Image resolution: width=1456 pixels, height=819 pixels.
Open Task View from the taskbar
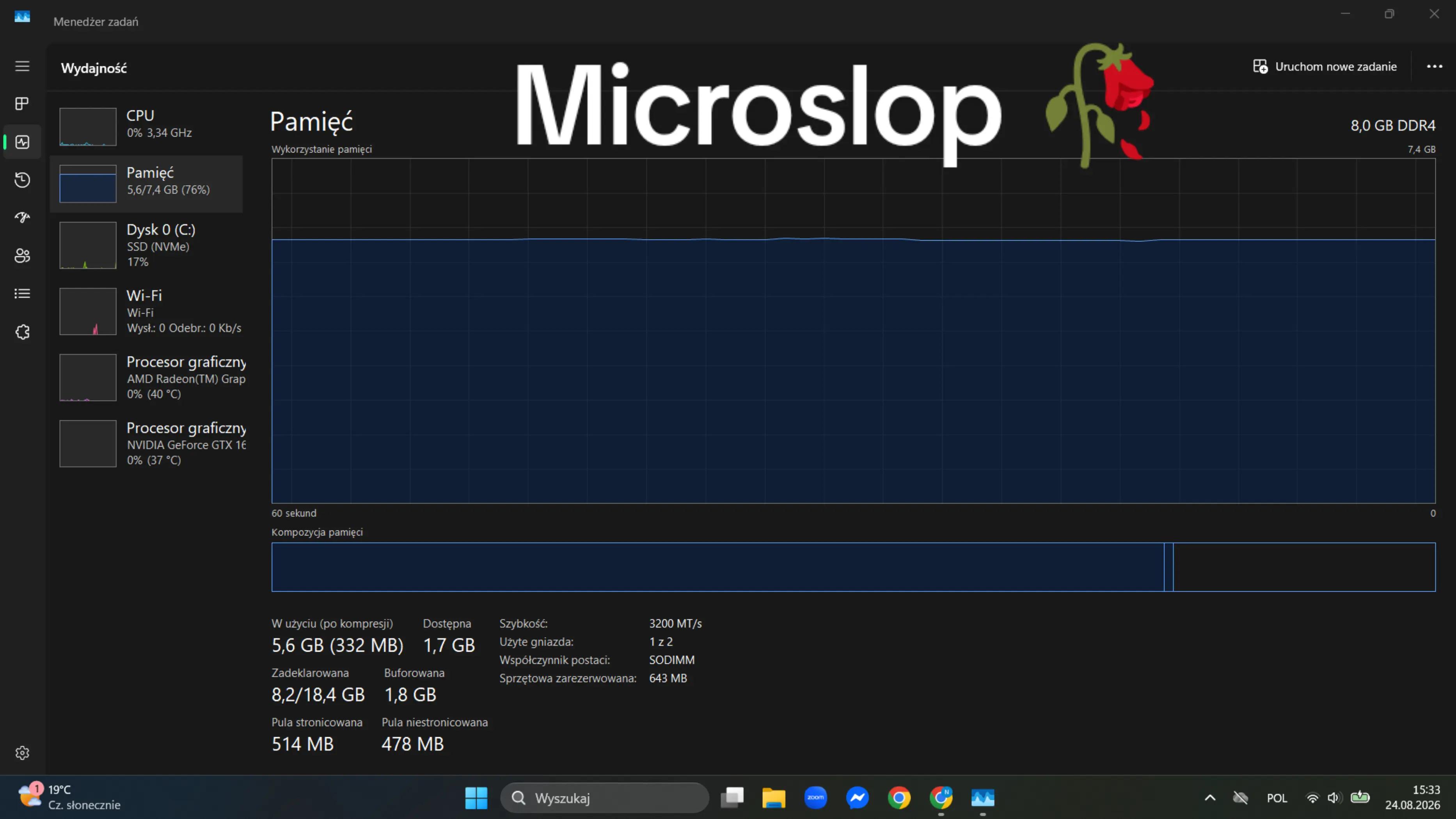[732, 798]
